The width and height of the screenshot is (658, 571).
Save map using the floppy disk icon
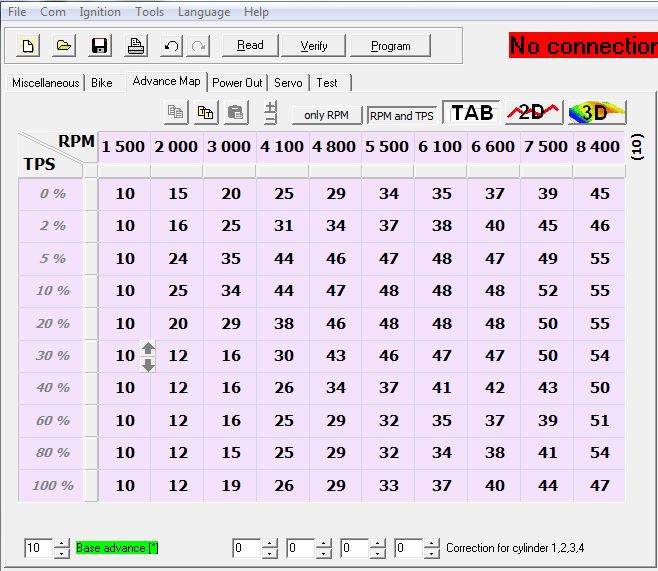(x=99, y=46)
